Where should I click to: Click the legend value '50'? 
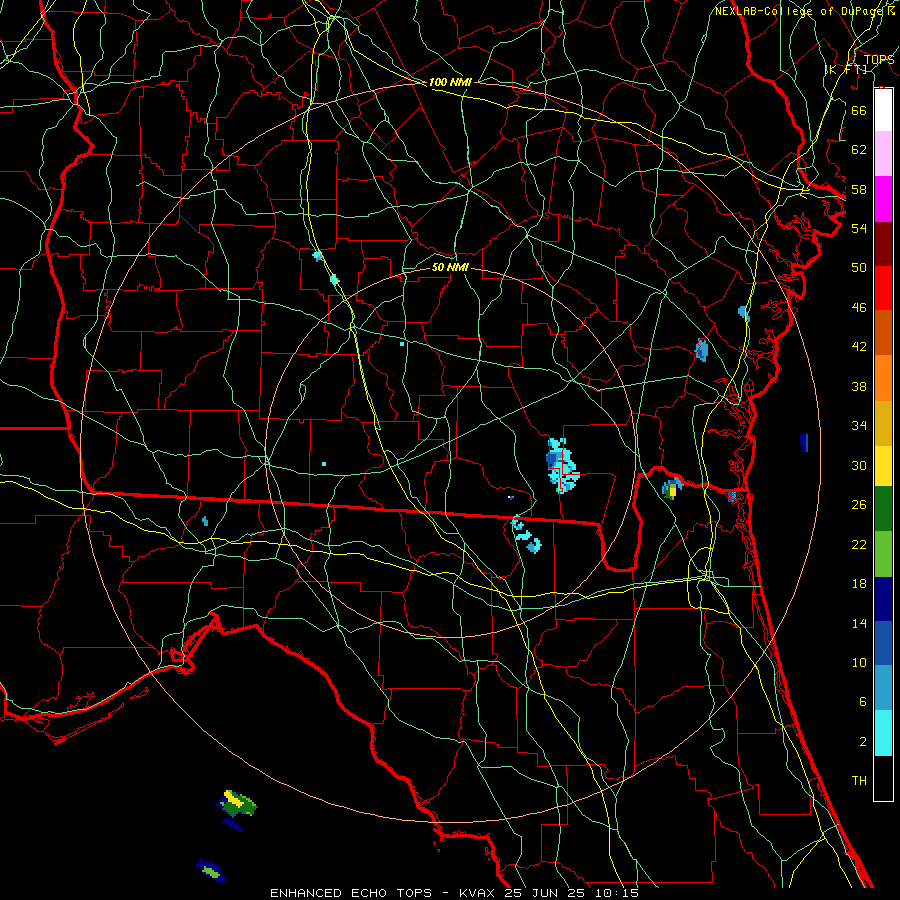pos(859,268)
